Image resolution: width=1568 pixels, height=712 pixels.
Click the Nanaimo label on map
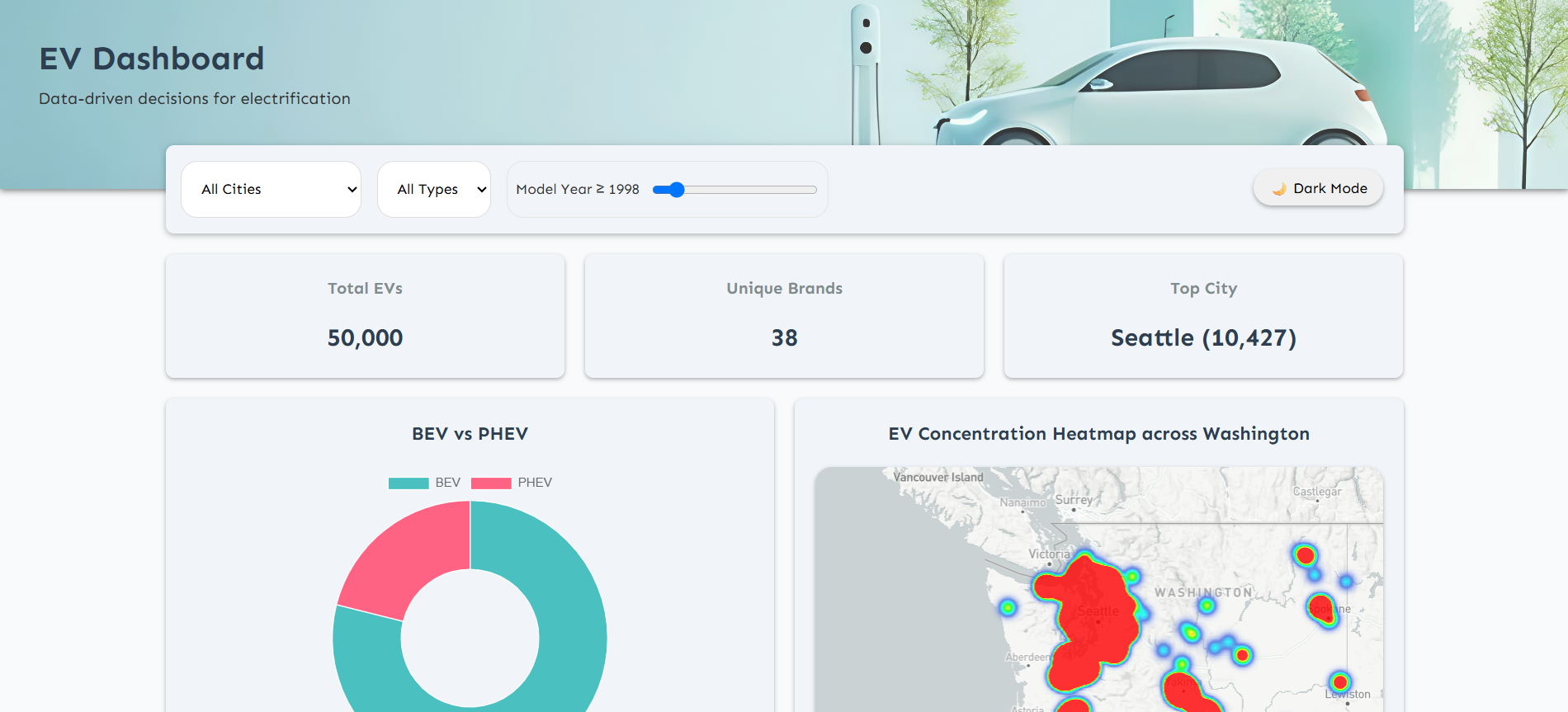[1023, 502]
